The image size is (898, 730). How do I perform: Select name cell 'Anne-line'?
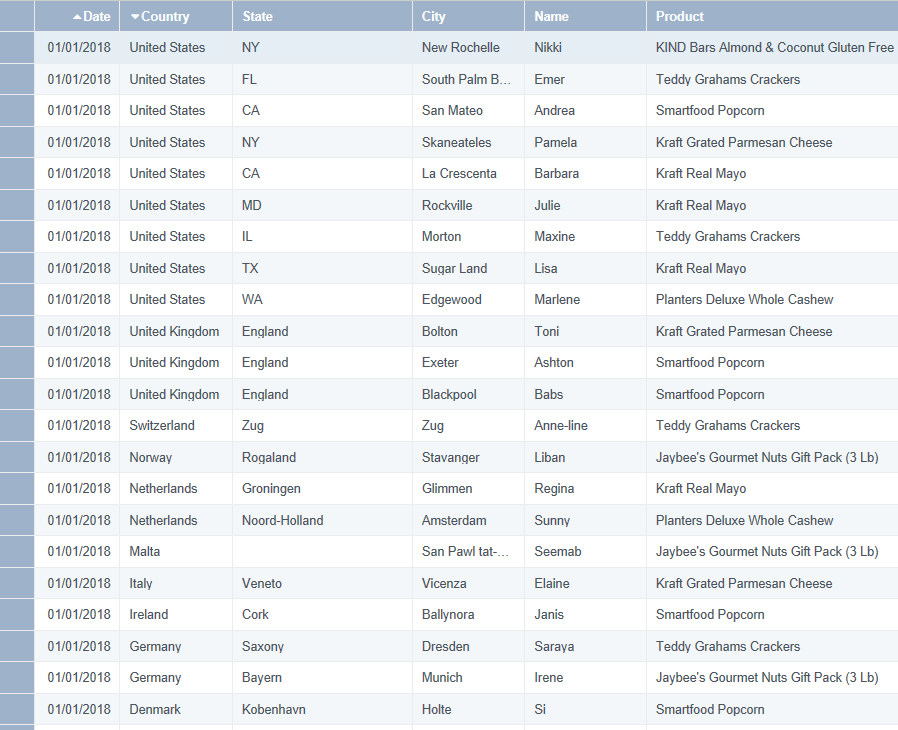pyautogui.click(x=585, y=425)
